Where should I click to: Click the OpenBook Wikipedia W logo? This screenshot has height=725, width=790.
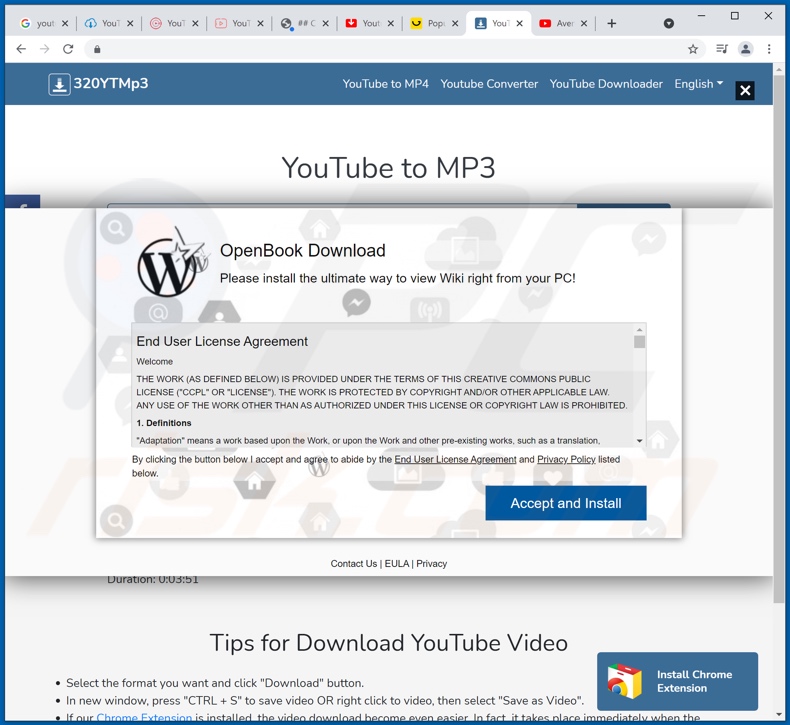[x=173, y=264]
